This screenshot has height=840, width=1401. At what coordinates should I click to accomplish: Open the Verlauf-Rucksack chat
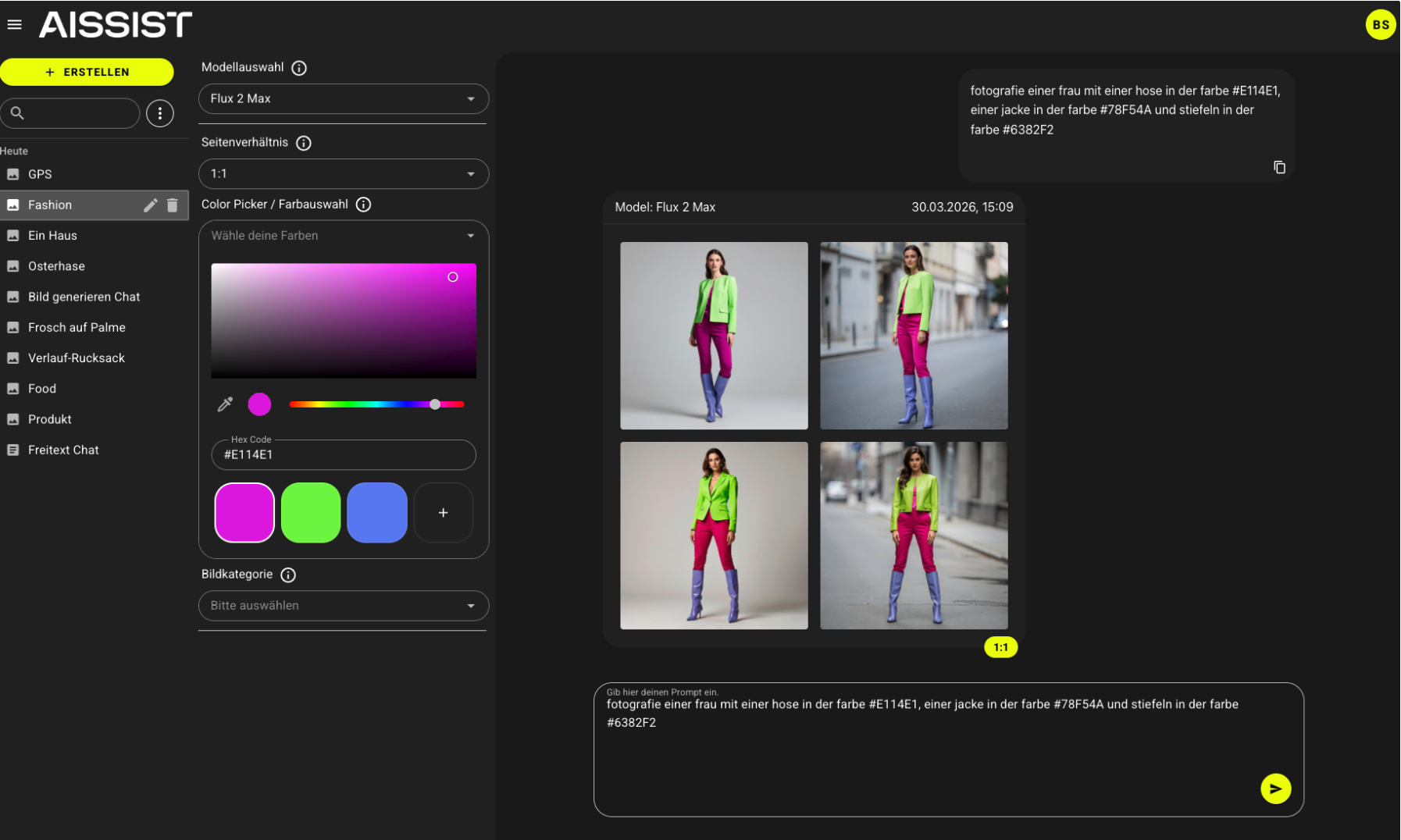coord(94,358)
